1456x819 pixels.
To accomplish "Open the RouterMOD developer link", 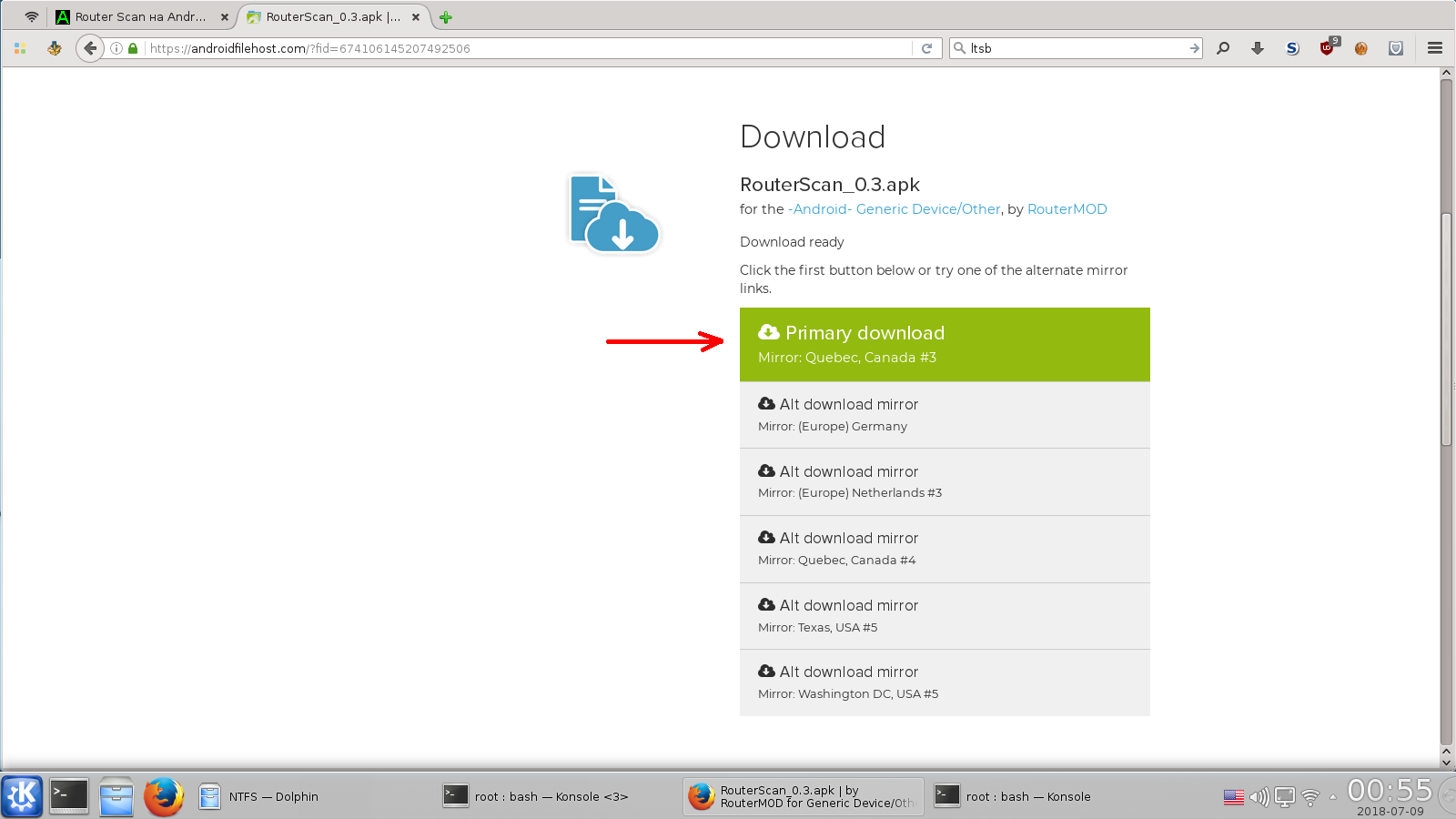I will 1067,209.
